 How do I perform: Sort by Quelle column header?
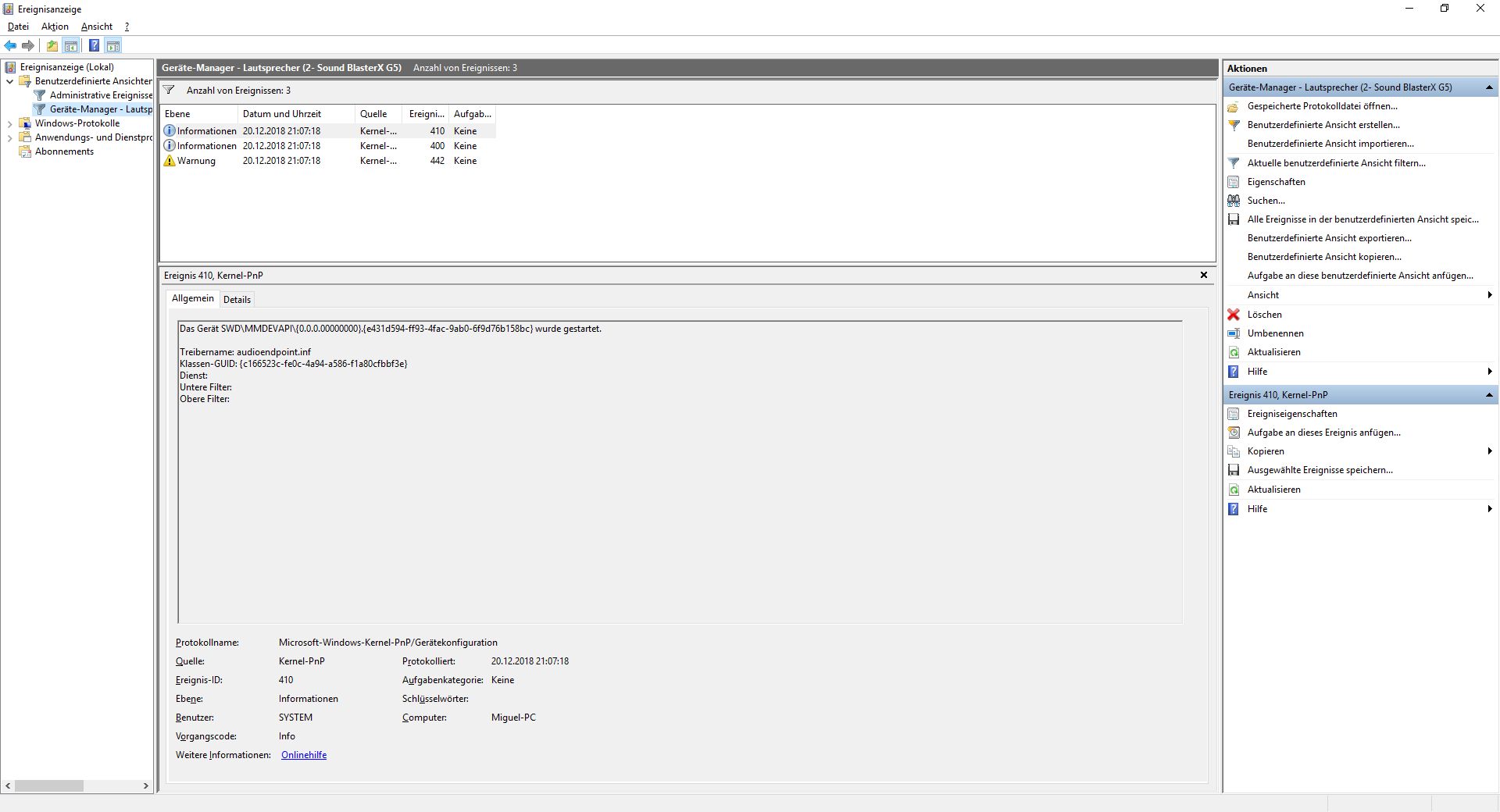click(378, 114)
